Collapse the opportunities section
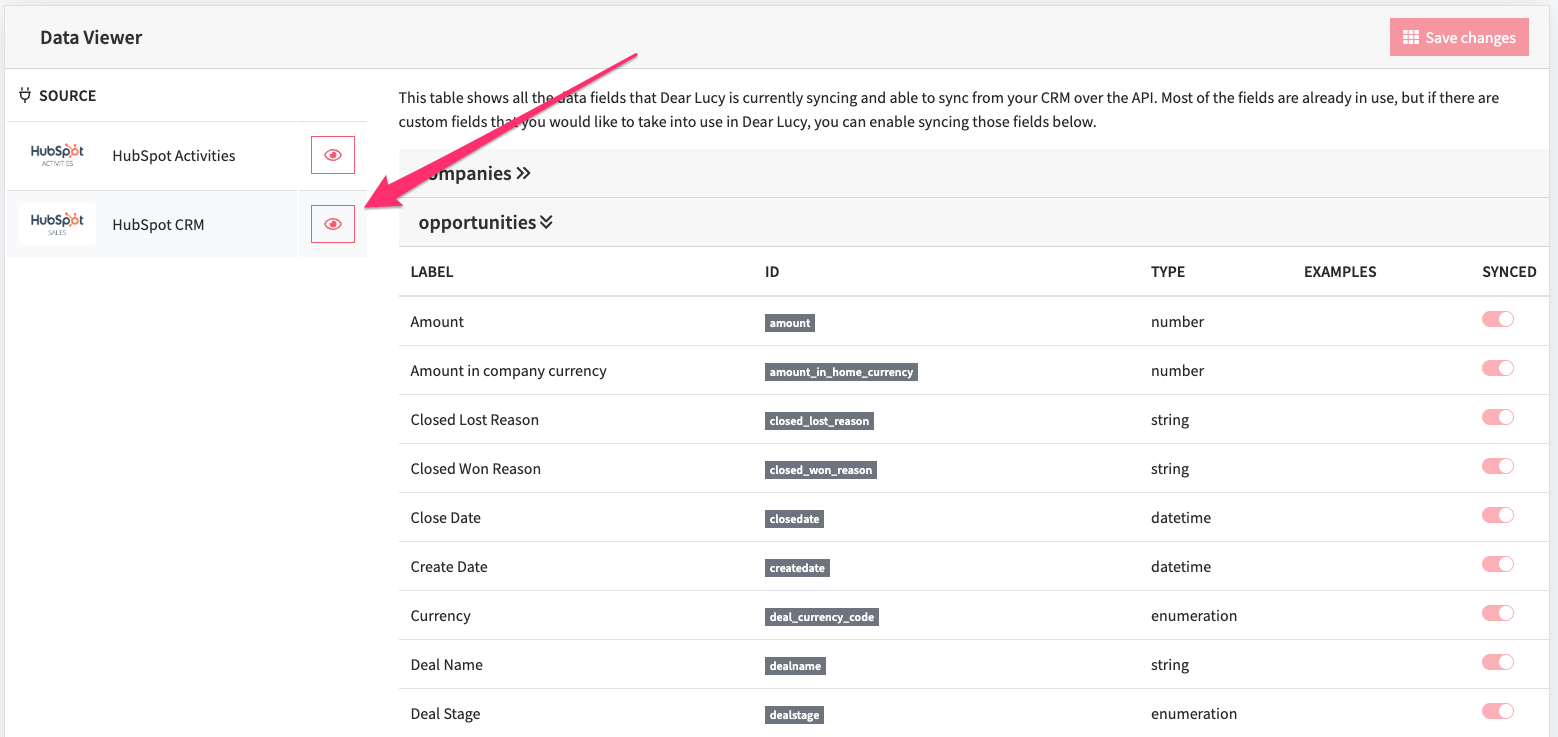The height and width of the screenshot is (737, 1558). tap(486, 222)
